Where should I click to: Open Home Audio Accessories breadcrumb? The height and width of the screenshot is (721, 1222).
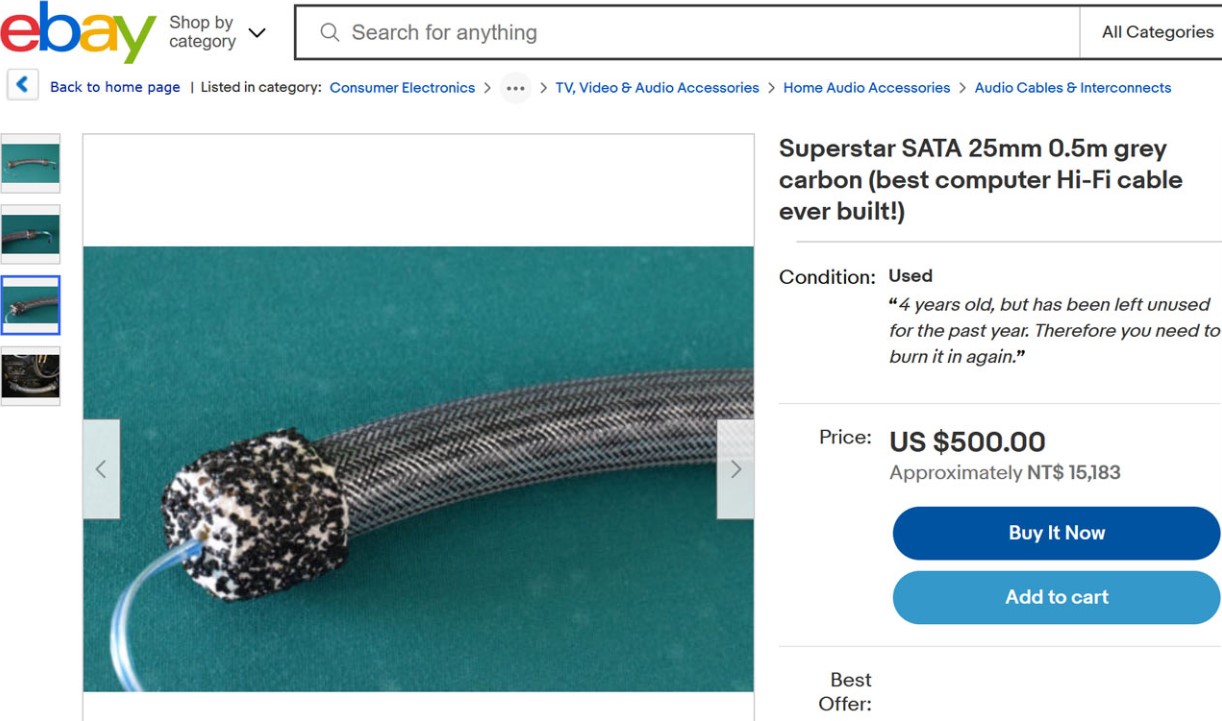coord(866,88)
